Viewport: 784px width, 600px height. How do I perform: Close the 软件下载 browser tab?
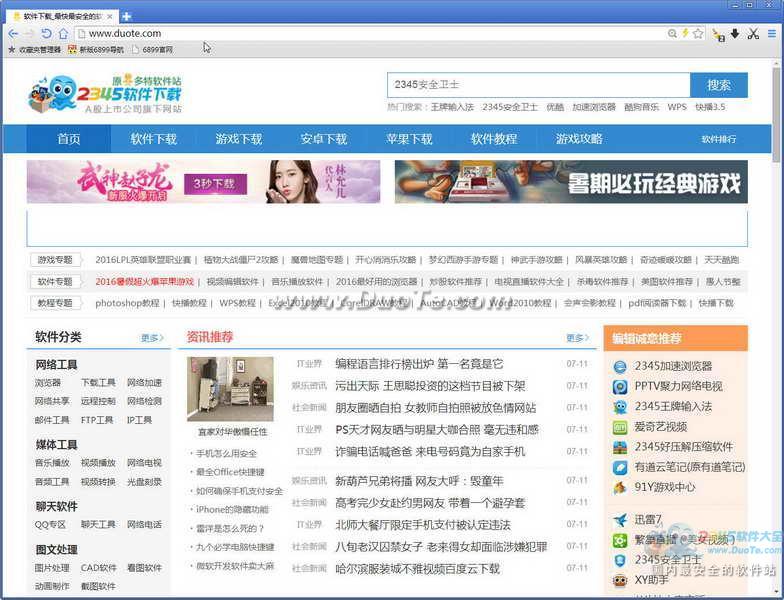pos(110,16)
